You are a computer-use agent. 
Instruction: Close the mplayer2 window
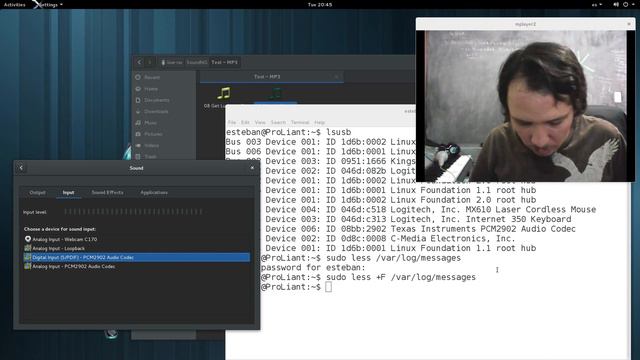pos(629,24)
